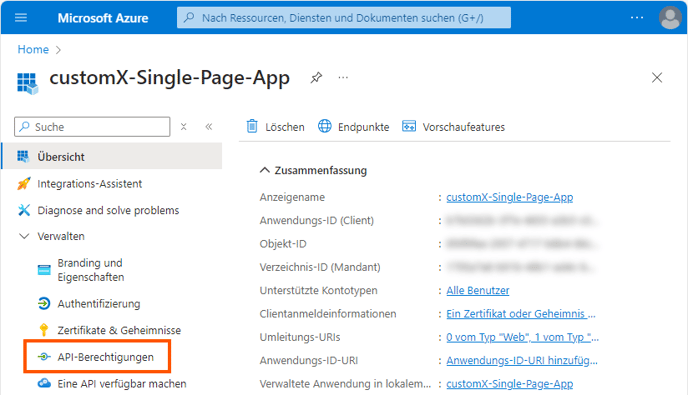The image size is (688, 395).
Task: Click the magnifier icon in header search
Action: [189, 18]
